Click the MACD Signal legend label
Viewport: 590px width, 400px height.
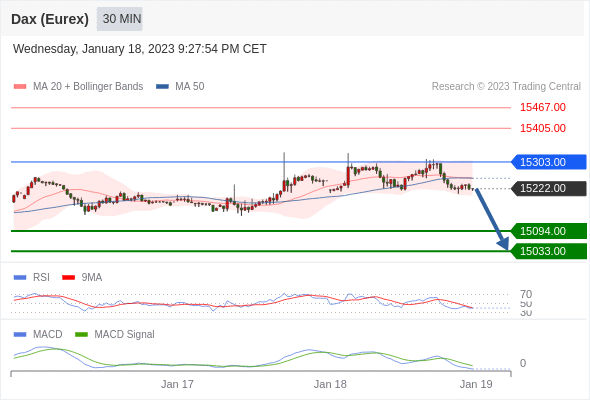pyautogui.click(x=124, y=335)
